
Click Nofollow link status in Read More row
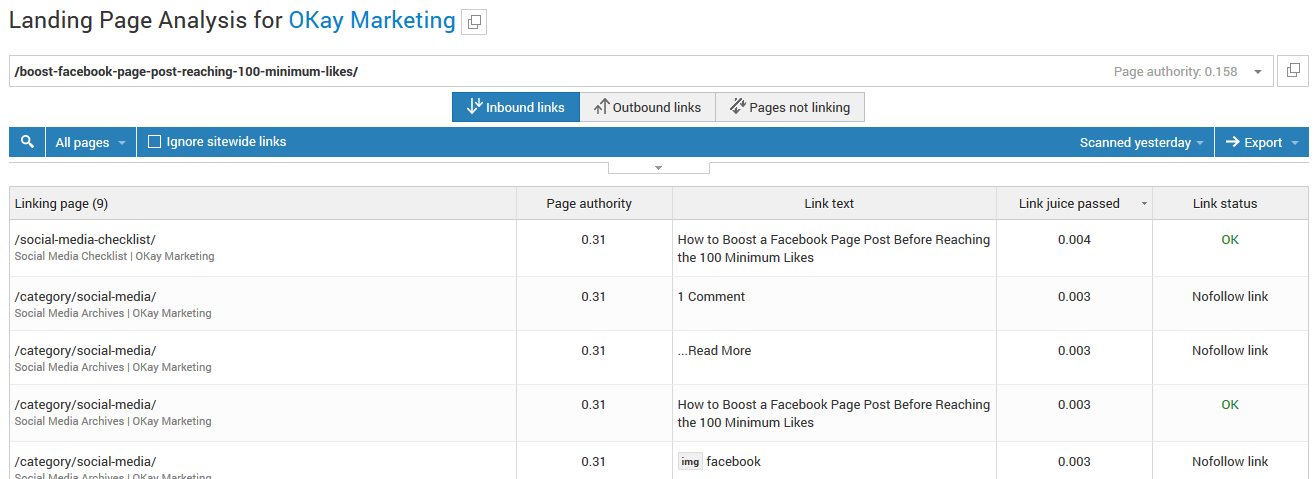1230,351
